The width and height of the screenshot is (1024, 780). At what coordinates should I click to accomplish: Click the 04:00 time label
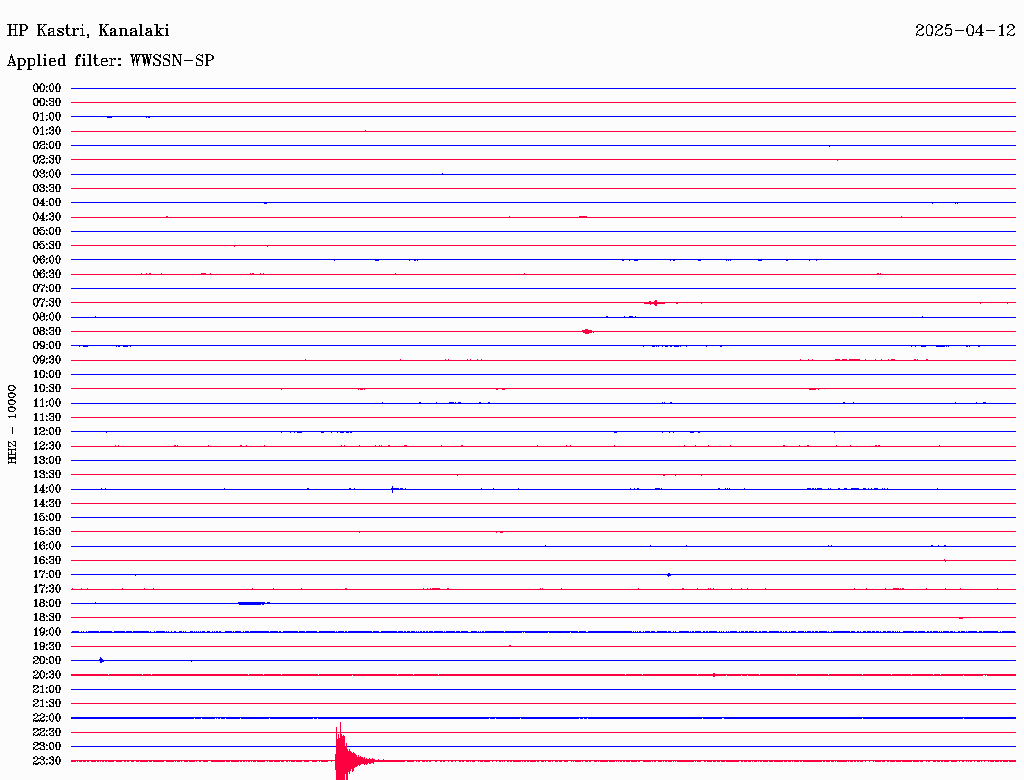(47, 203)
